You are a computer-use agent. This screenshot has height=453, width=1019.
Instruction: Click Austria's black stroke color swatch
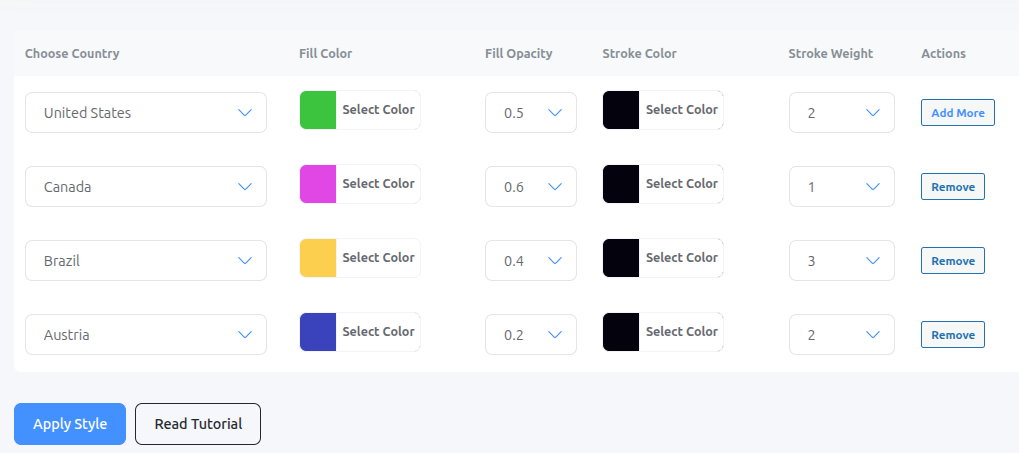621,332
